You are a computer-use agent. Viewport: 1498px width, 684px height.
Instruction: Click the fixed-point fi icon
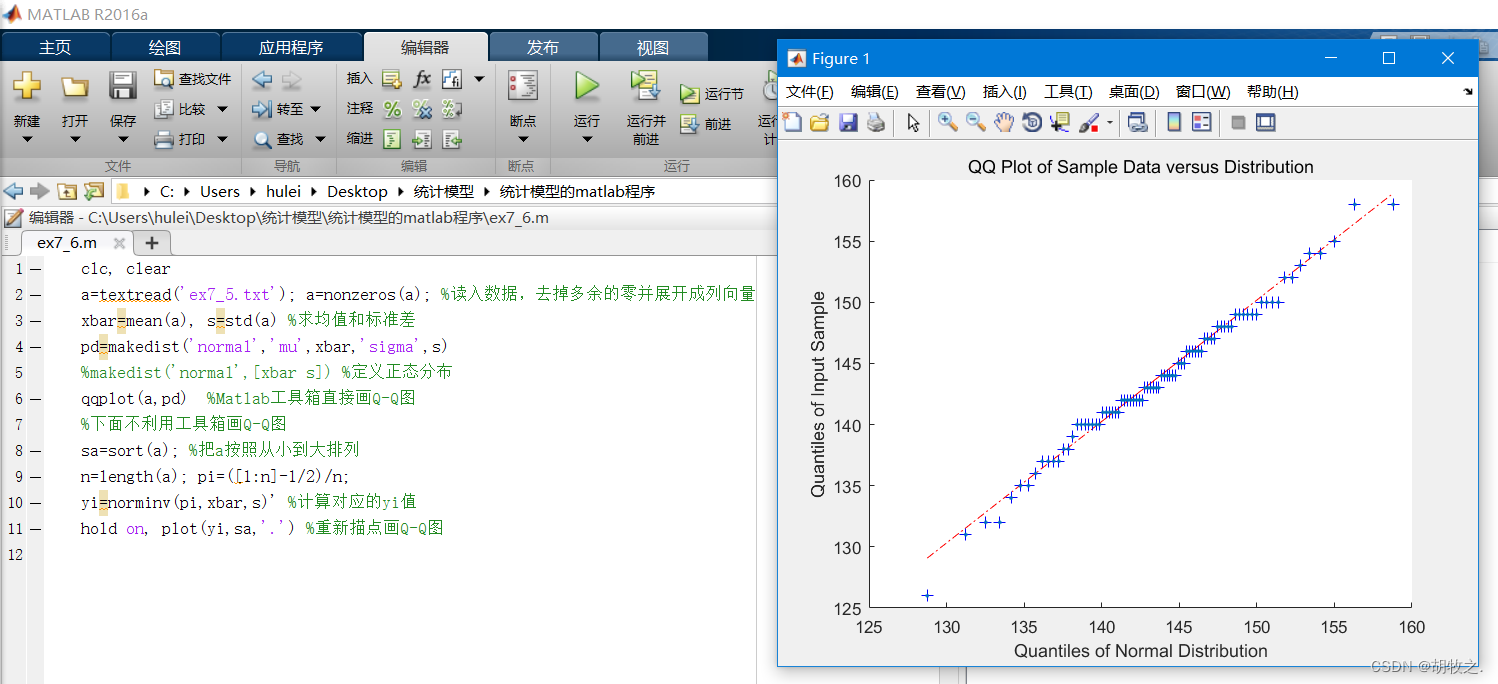(x=452, y=79)
